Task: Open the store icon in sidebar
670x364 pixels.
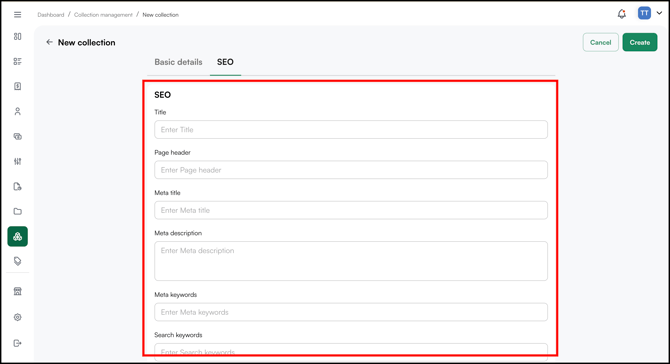Action: point(18,291)
